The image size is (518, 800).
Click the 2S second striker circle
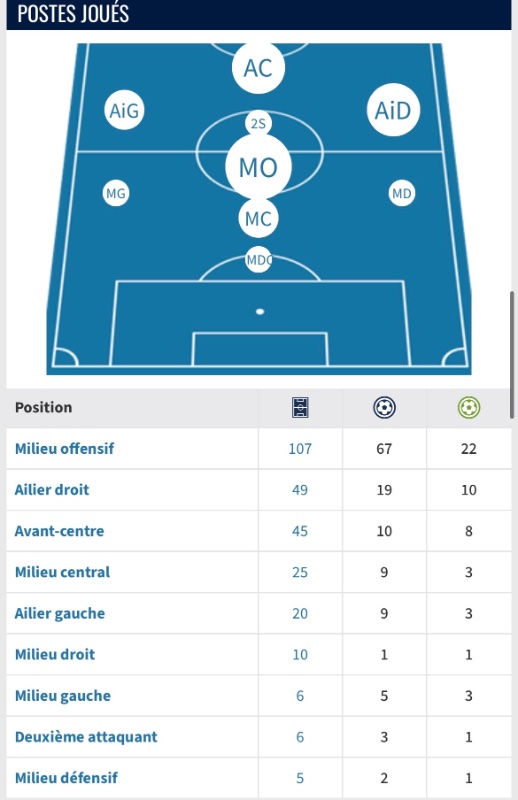tap(258, 123)
